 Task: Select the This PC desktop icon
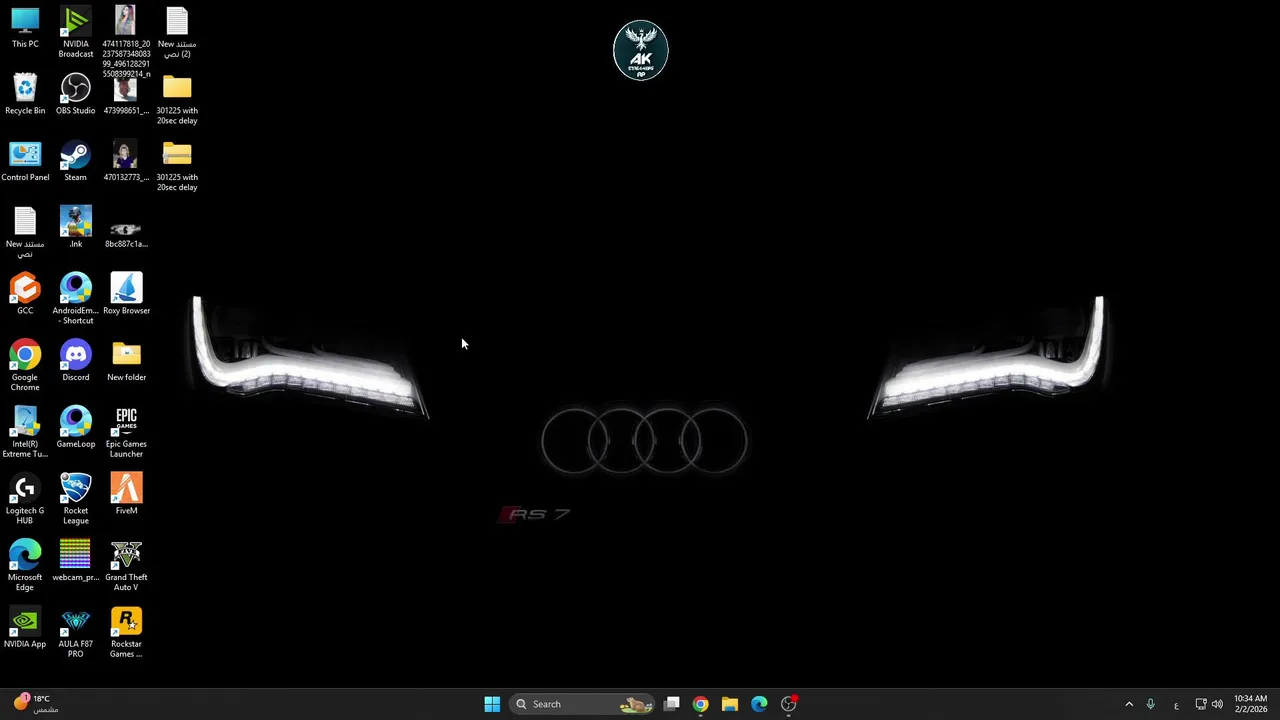click(x=25, y=28)
